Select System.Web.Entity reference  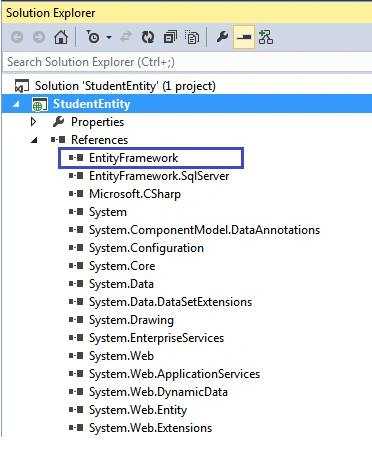coord(138,410)
